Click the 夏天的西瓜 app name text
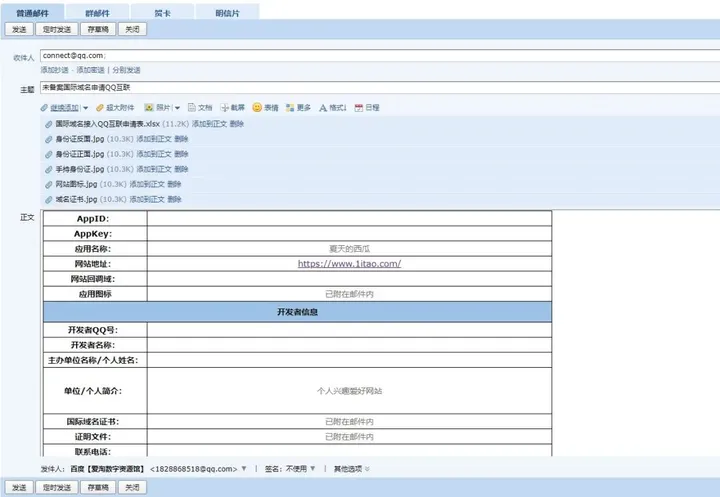The width and height of the screenshot is (720, 497). [x=349, y=249]
